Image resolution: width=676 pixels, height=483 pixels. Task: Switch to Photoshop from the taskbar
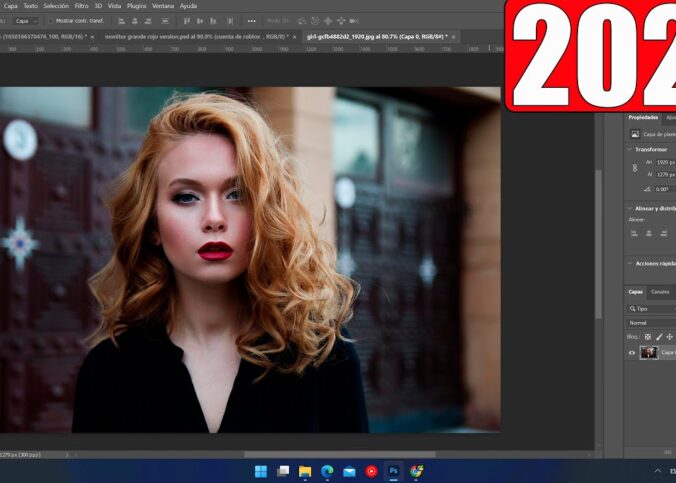pyautogui.click(x=393, y=471)
